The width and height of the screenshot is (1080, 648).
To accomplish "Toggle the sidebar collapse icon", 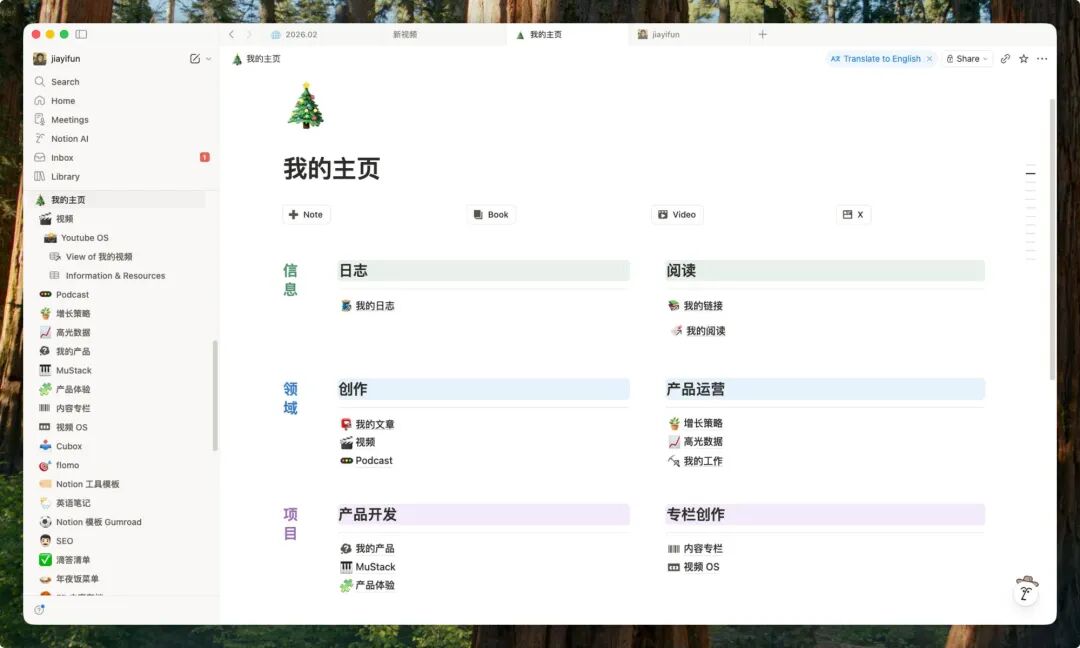I will [x=81, y=34].
